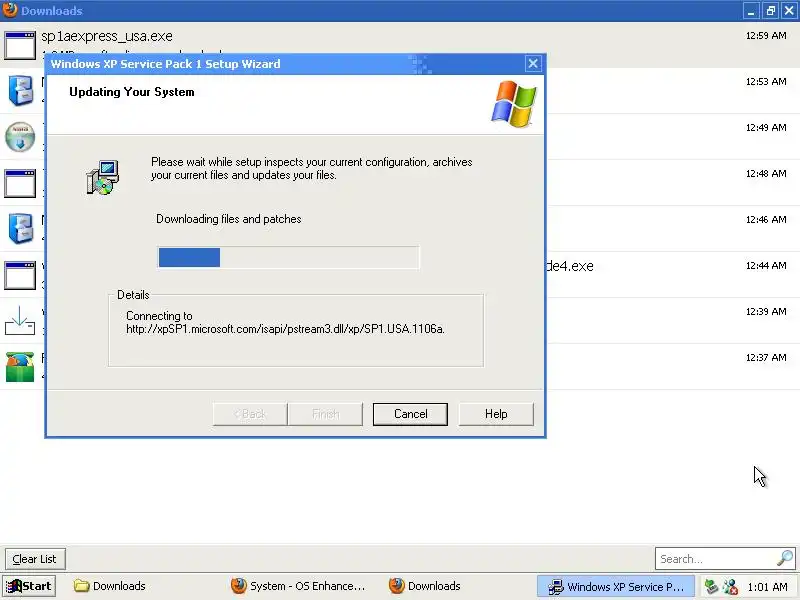The height and width of the screenshot is (600, 800).
Task: Click the Firefox icon in Downloads title bar
Action: tap(10, 10)
